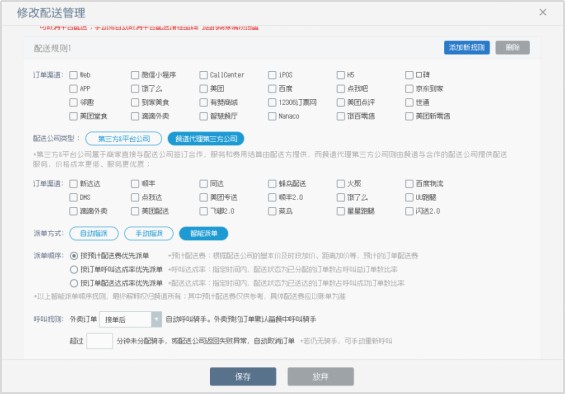Click the gray 删除 button
The width and height of the screenshot is (565, 394).
[x=512, y=47]
